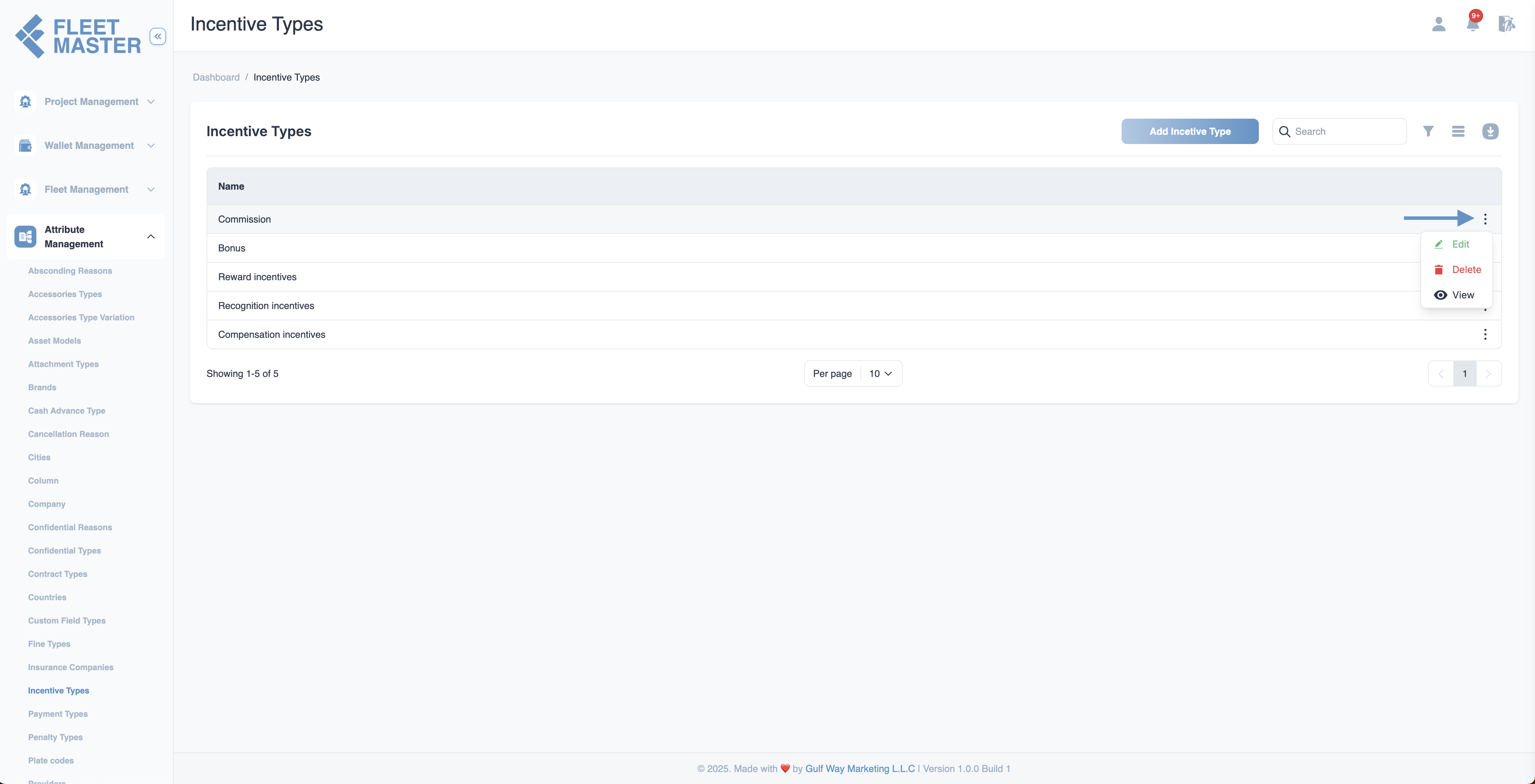Click the Compensation incentives row name
This screenshot has height=784, width=1535.
pos(272,335)
